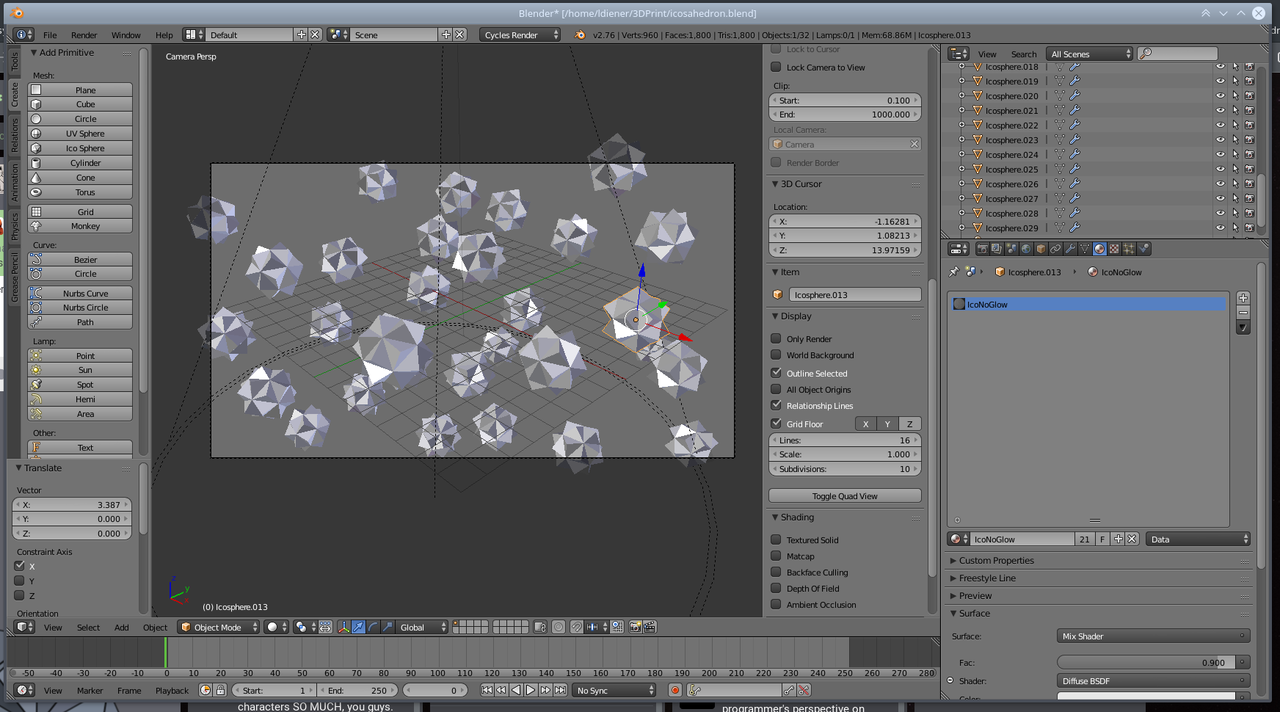Switch to the Physics tab in tool shelf
The height and width of the screenshot is (712, 1280).
click(15, 227)
